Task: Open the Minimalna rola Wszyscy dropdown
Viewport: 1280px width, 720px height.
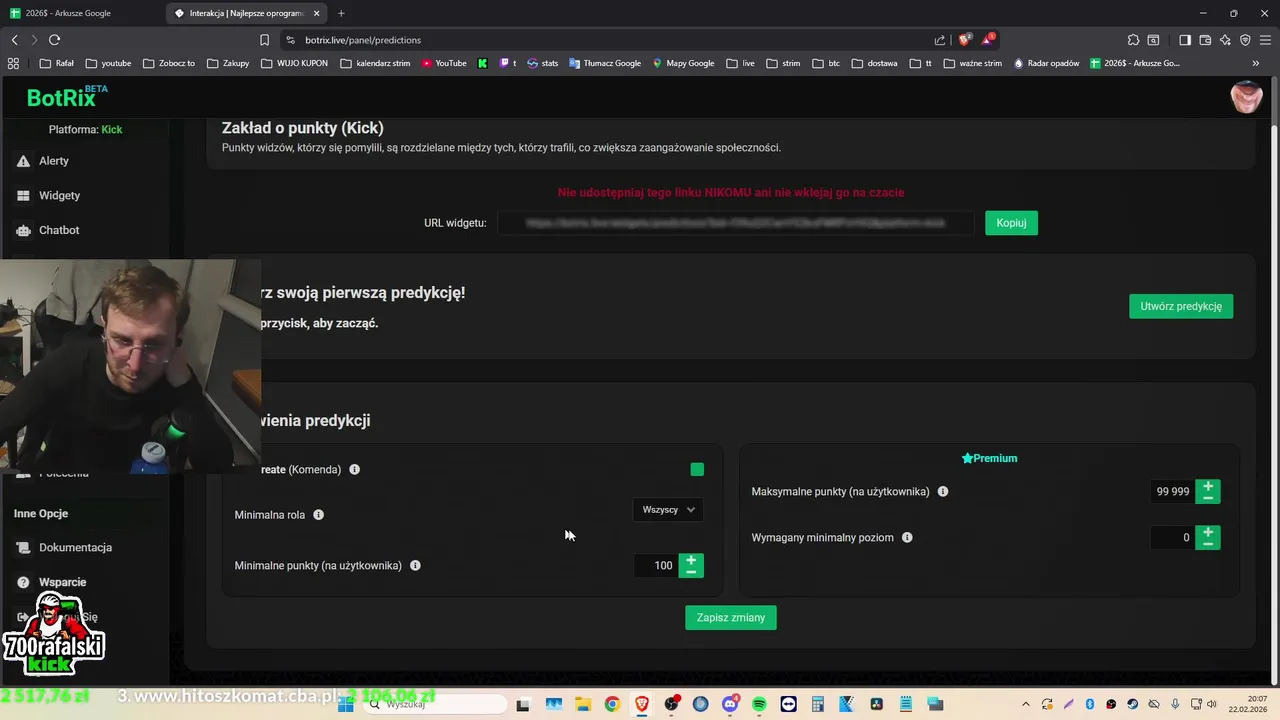Action: point(668,510)
